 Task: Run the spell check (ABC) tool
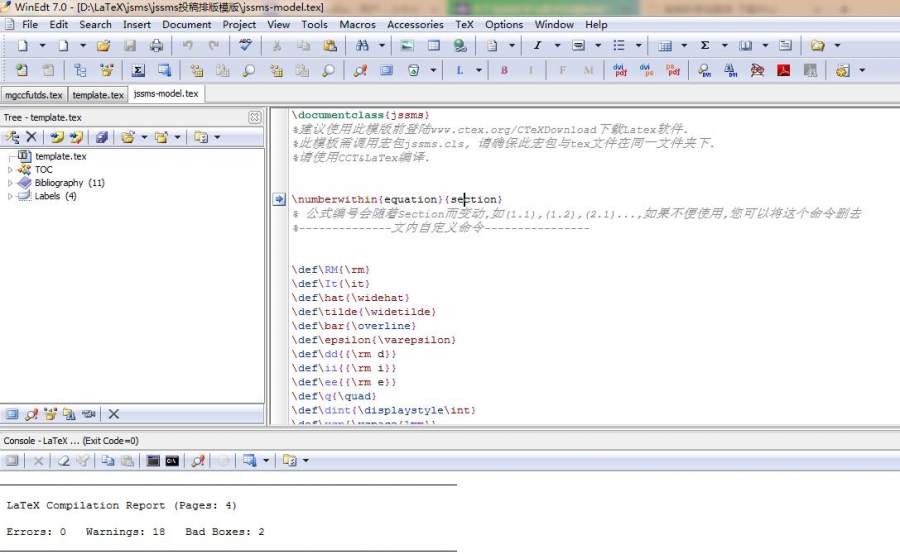pyautogui.click(x=246, y=46)
